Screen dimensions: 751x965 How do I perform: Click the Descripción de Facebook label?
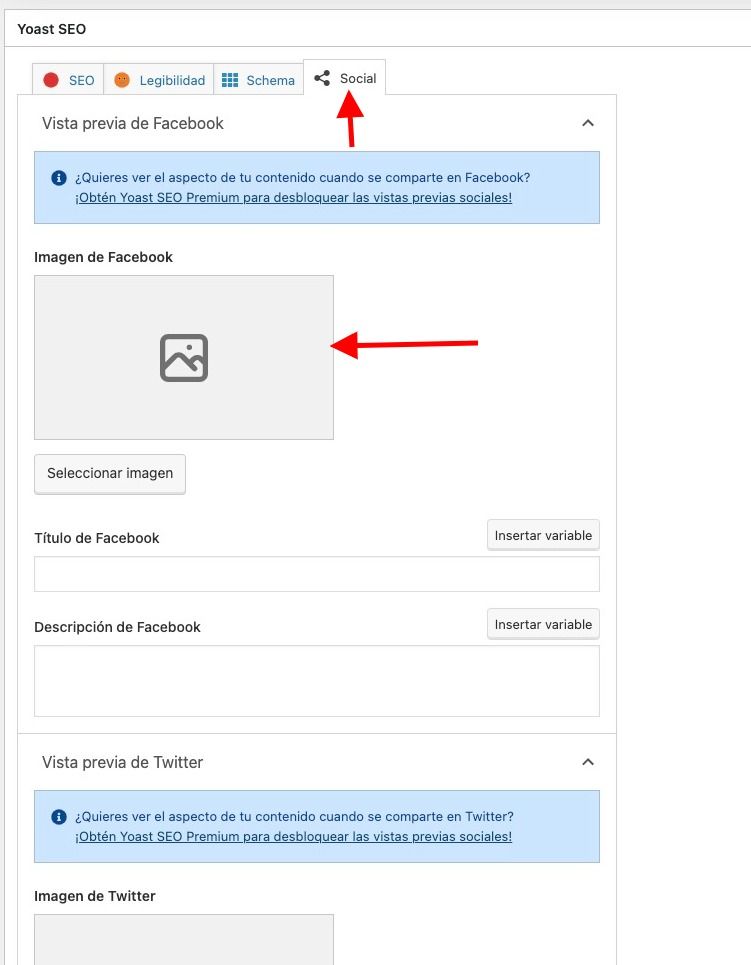[118, 627]
